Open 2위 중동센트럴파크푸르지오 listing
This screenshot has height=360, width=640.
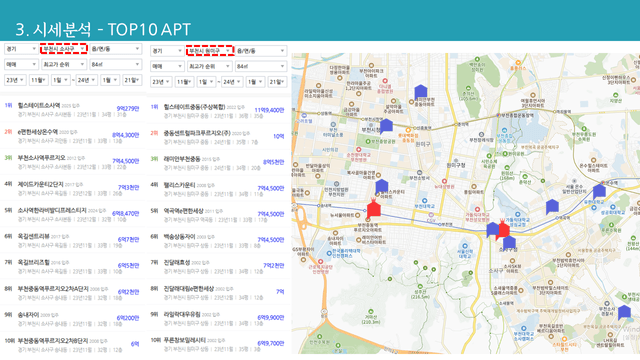coord(218,137)
